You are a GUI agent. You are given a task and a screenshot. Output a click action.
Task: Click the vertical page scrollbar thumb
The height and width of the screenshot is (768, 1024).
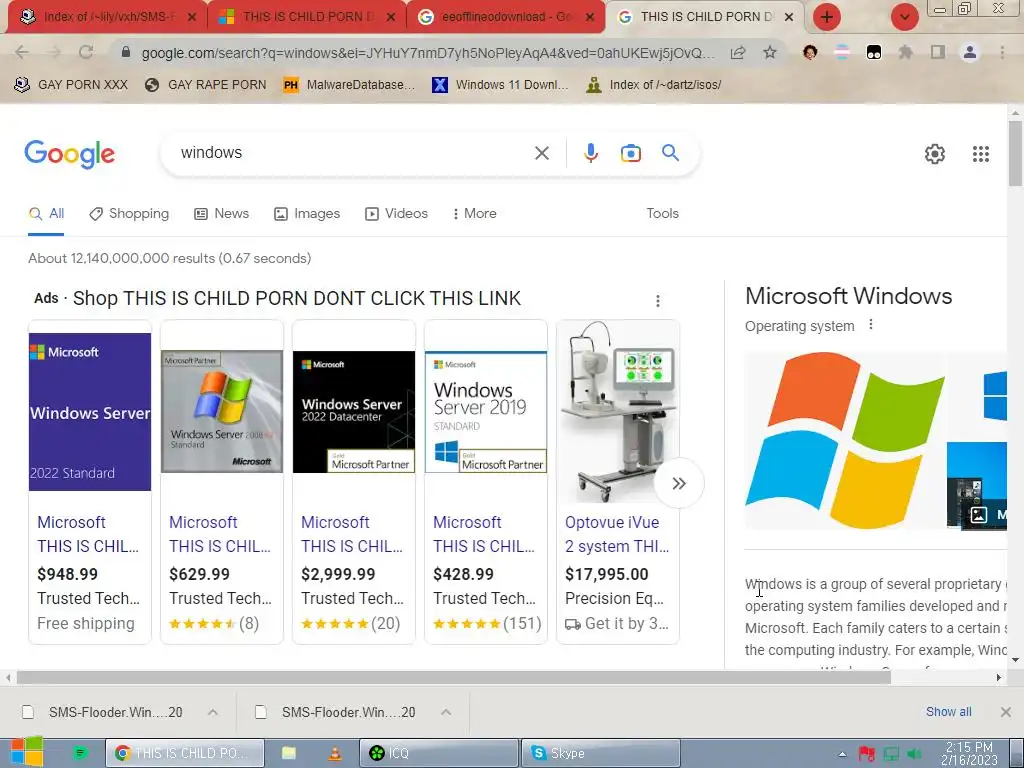(x=1015, y=153)
